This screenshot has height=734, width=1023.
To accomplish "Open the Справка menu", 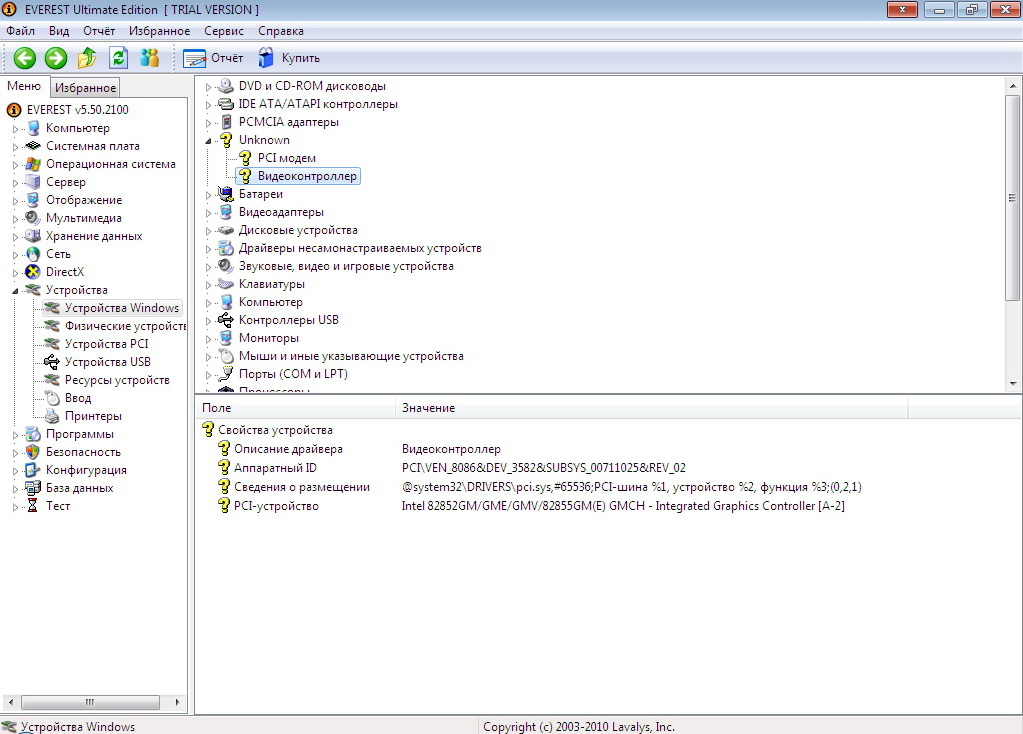I will coord(281,31).
